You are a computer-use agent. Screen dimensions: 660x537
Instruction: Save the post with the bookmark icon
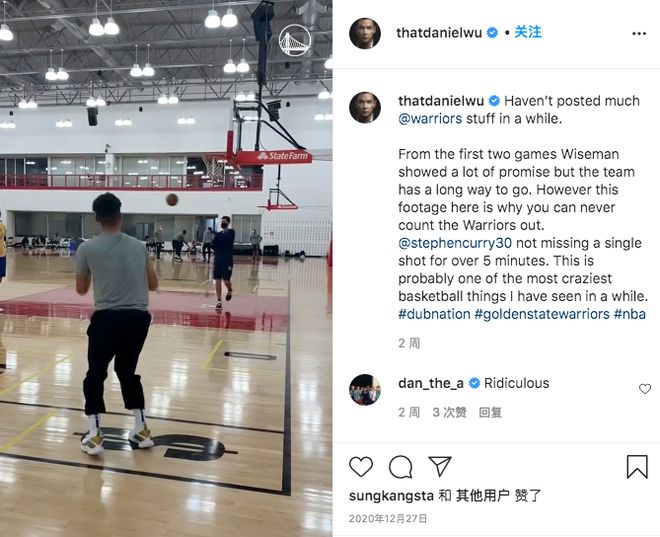tap(637, 467)
